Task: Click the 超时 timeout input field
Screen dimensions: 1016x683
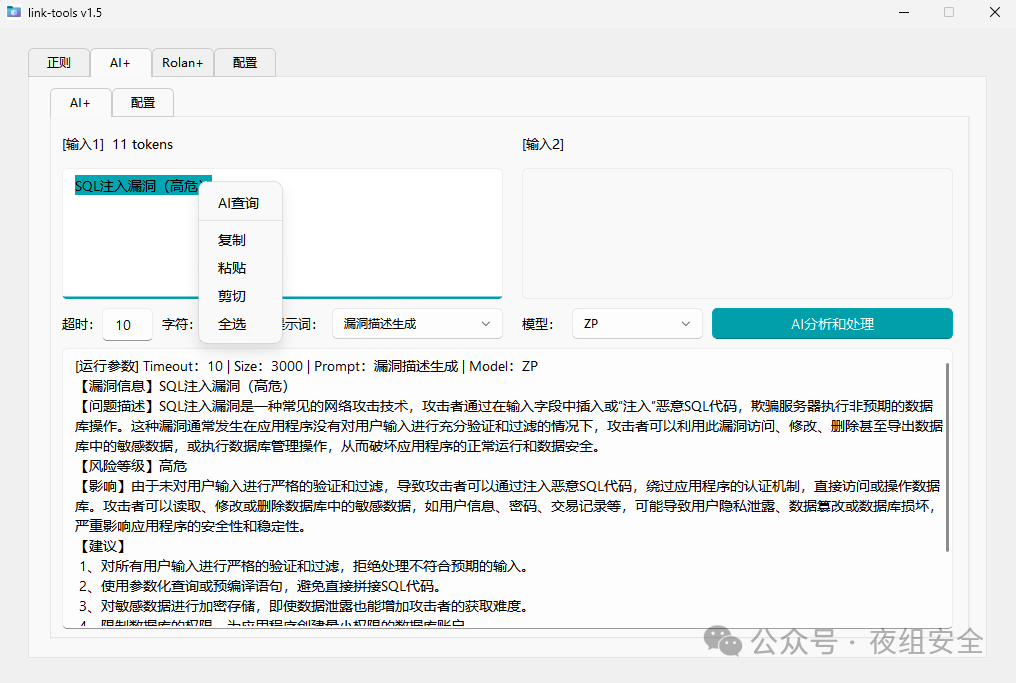Action: click(126, 325)
